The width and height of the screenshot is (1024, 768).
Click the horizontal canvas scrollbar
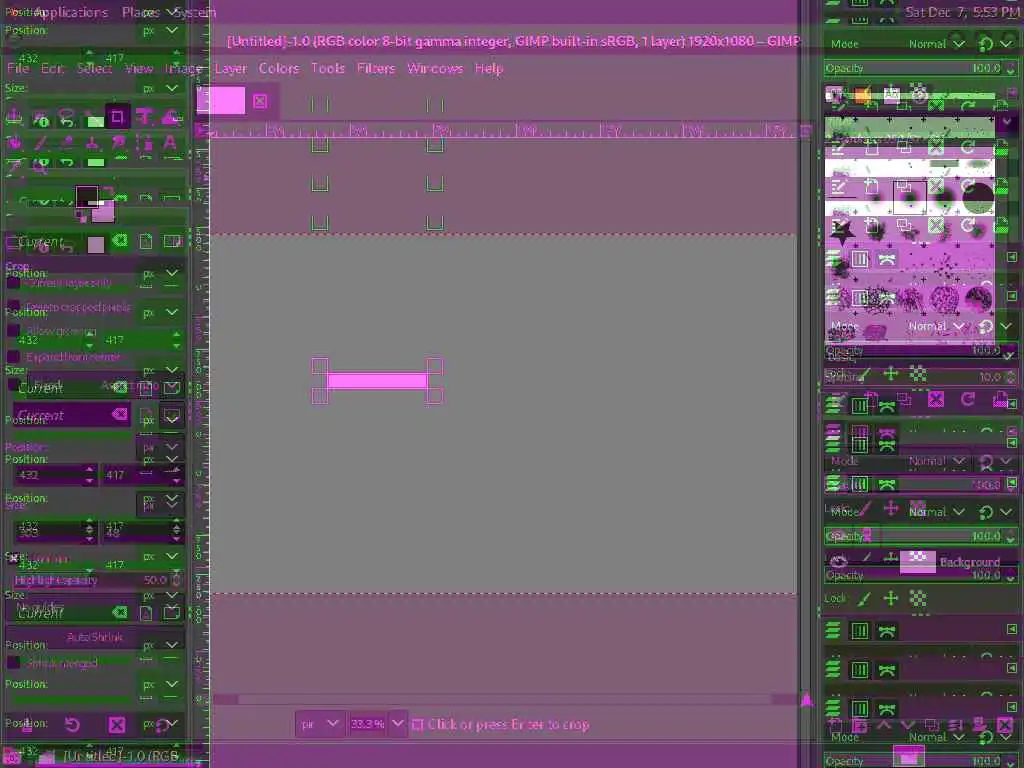pyautogui.click(x=505, y=699)
